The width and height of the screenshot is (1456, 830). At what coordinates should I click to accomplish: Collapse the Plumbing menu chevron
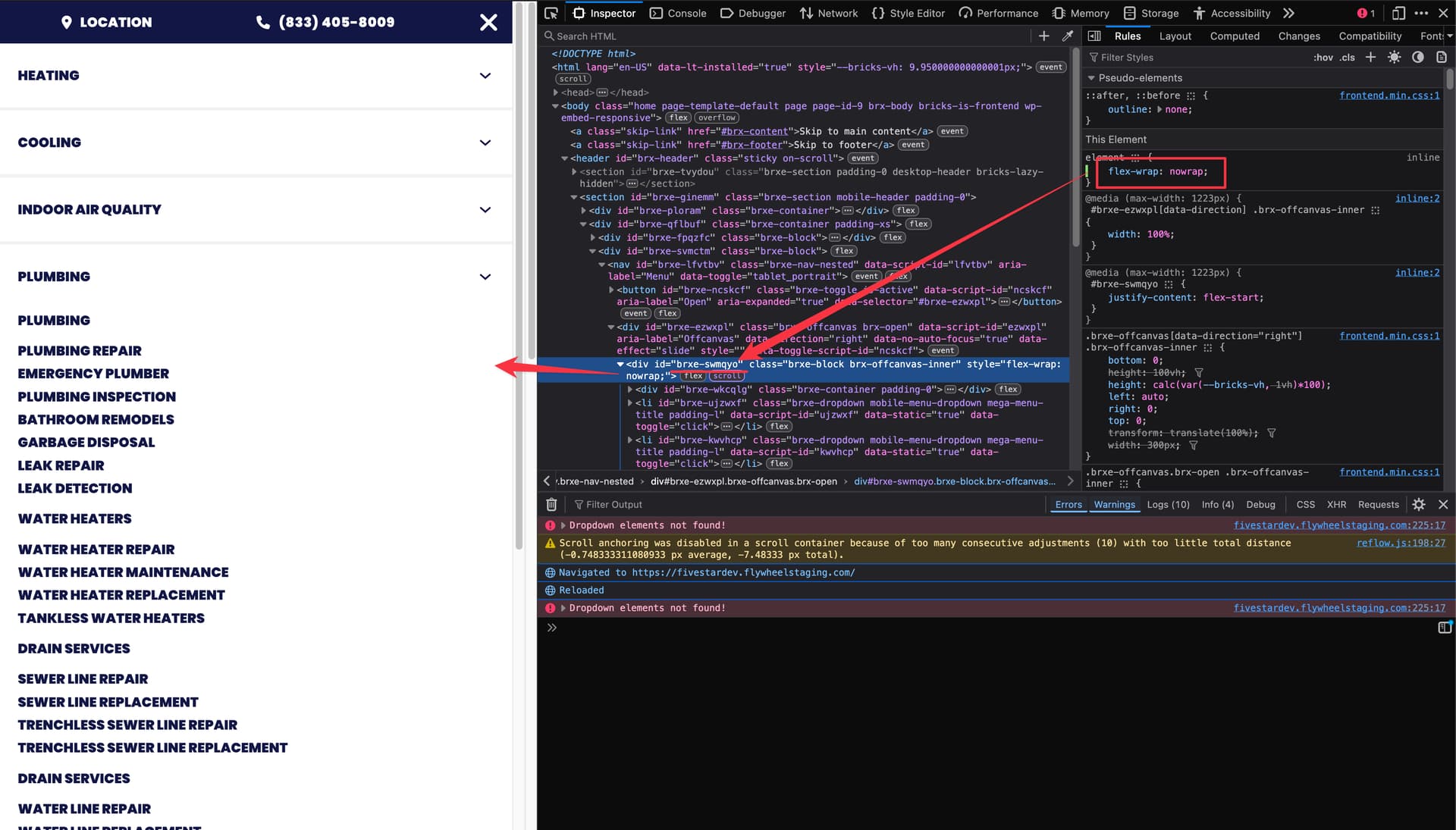pyautogui.click(x=485, y=277)
